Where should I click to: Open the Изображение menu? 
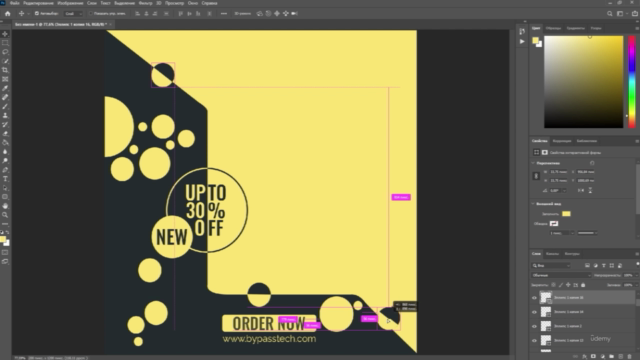click(x=70, y=3)
